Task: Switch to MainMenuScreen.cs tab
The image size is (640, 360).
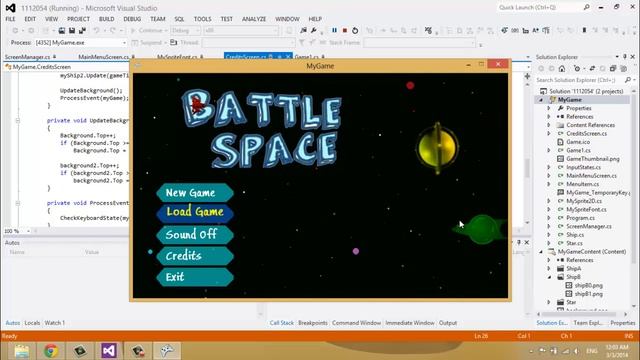Action: 103,57
